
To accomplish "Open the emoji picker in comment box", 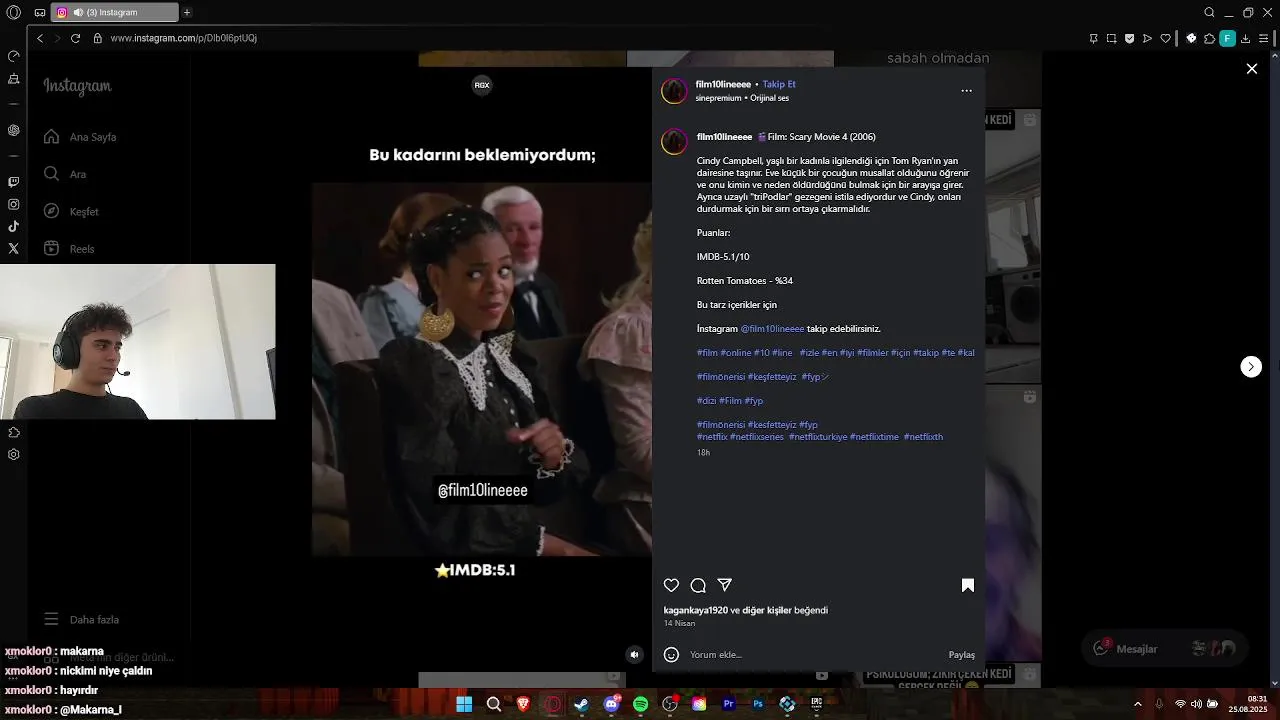I will 671,655.
